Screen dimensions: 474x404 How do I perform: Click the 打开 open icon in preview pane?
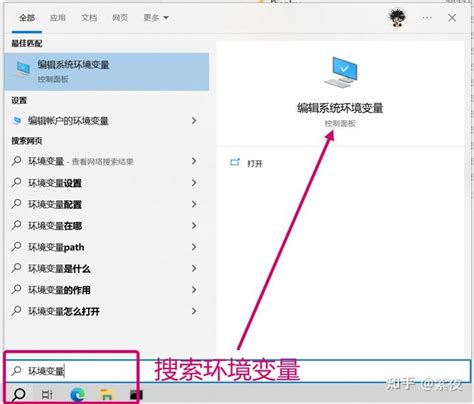point(235,162)
